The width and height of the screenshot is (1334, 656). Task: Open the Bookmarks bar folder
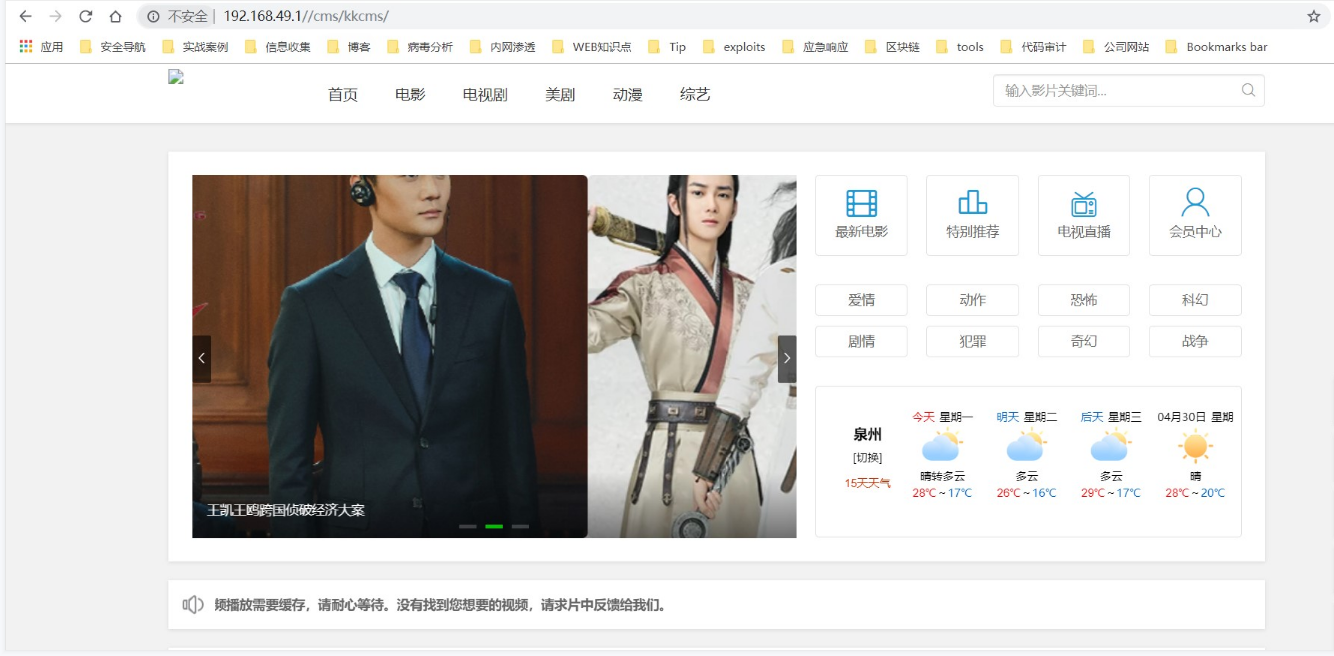pyautogui.click(x=1217, y=47)
